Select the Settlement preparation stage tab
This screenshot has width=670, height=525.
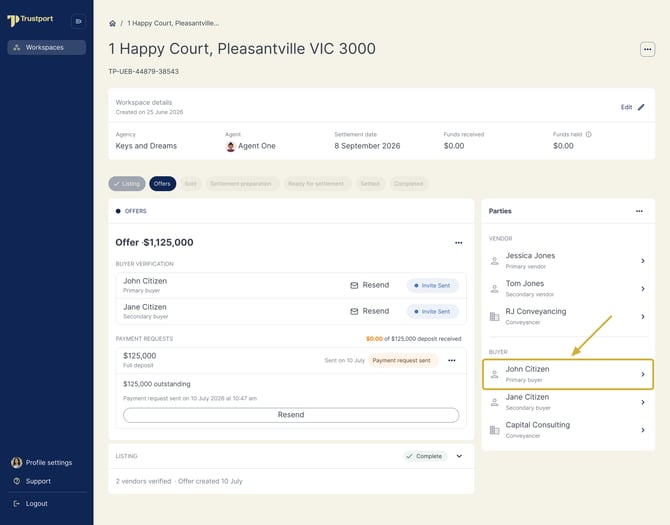241,184
